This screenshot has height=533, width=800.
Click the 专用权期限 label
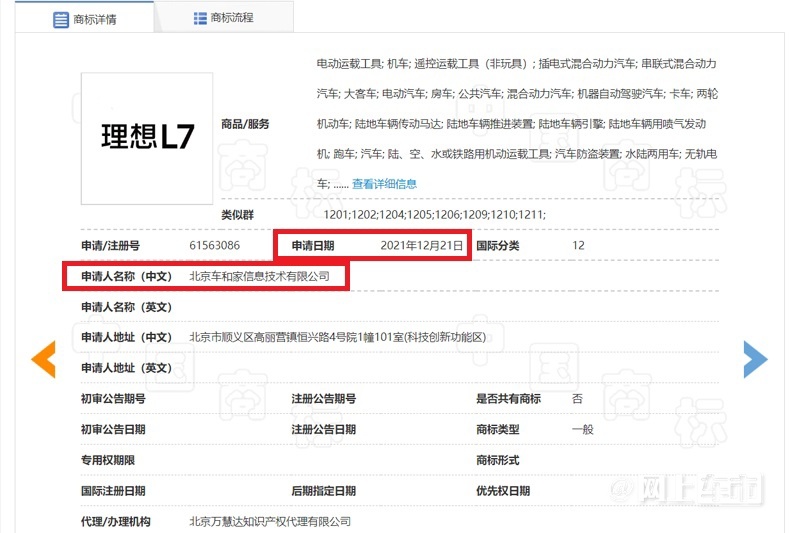click(108, 460)
